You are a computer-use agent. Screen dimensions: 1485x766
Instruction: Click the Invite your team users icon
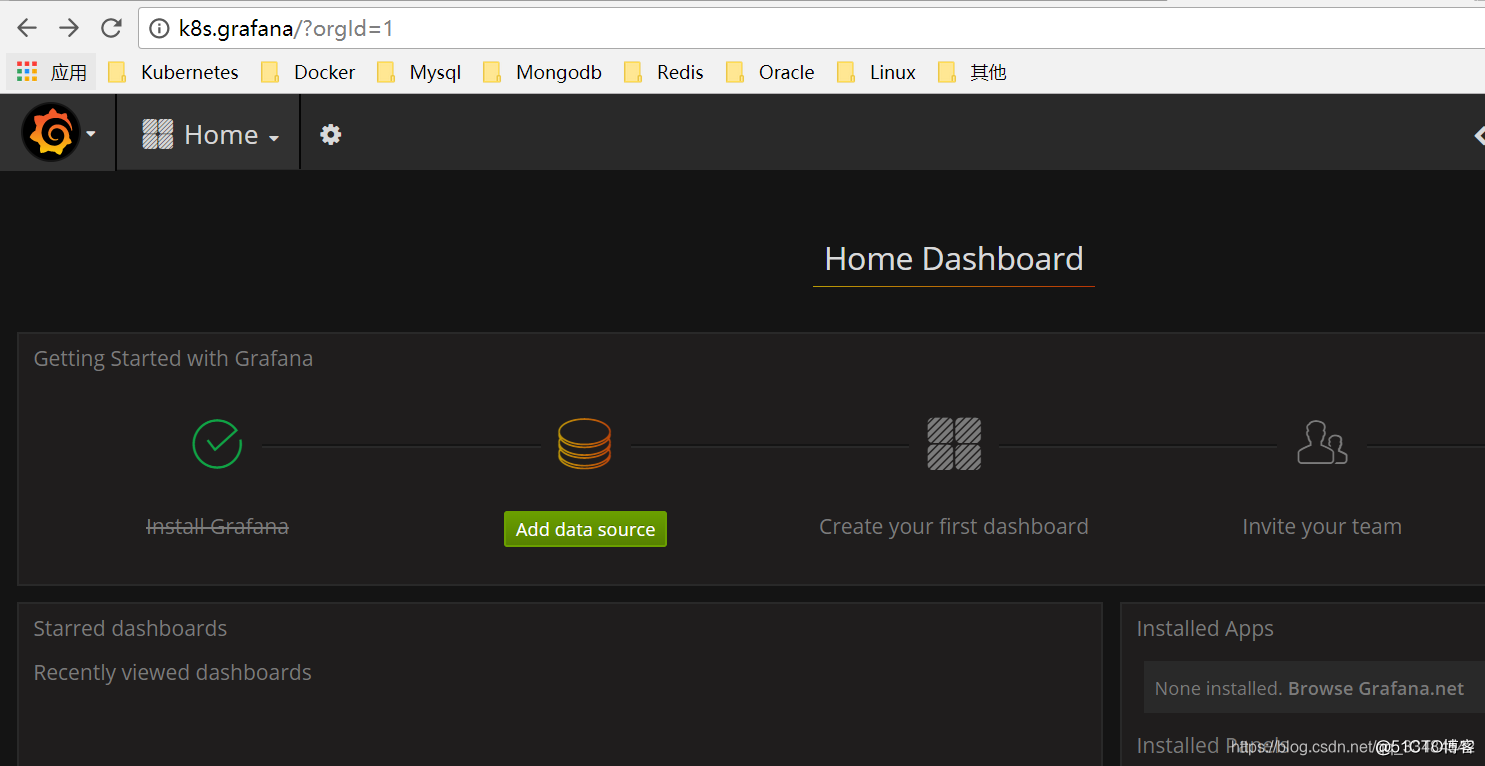coord(1322,442)
